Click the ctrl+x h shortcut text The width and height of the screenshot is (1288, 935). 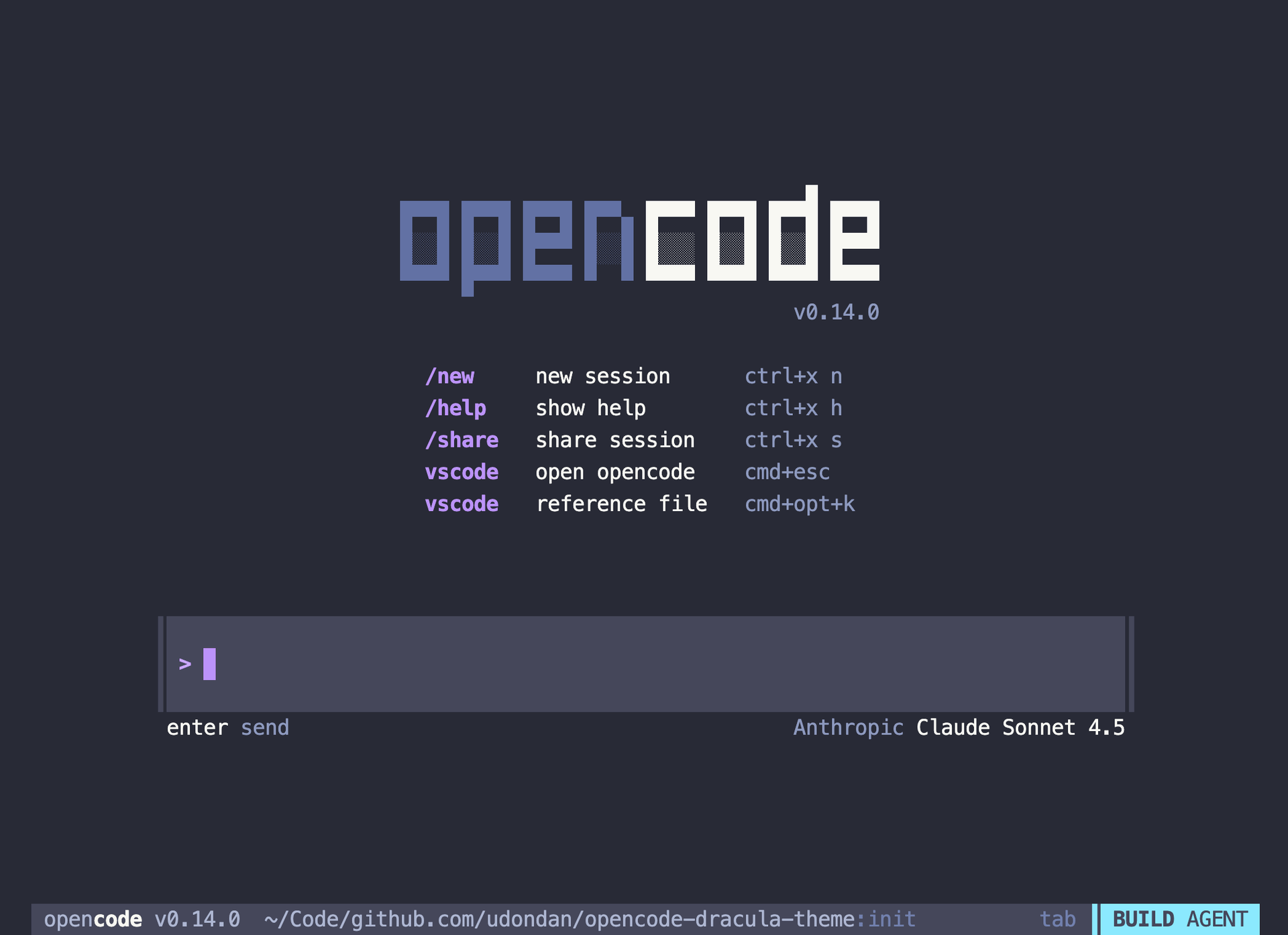pos(795,408)
